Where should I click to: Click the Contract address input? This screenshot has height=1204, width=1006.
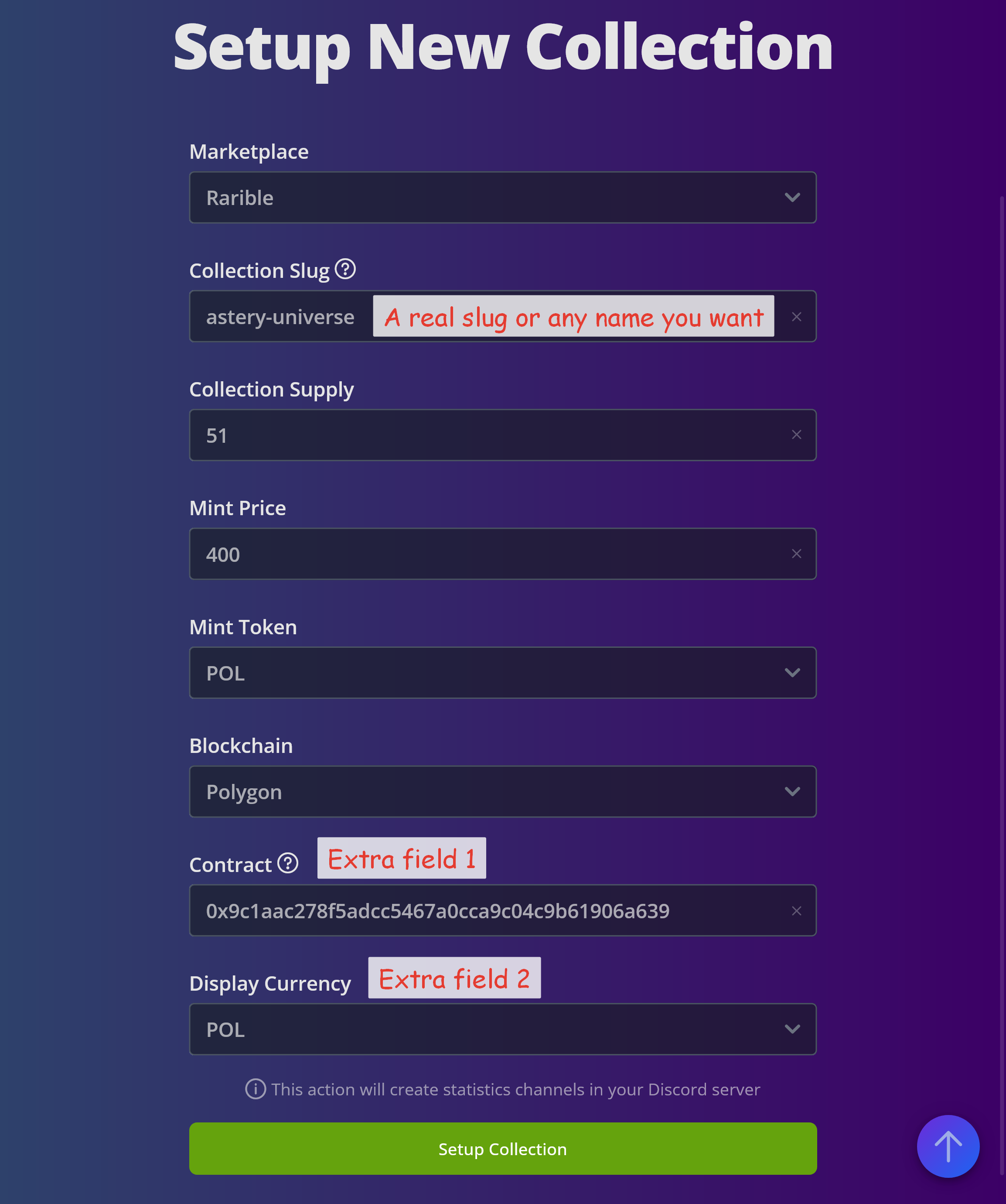(487, 910)
